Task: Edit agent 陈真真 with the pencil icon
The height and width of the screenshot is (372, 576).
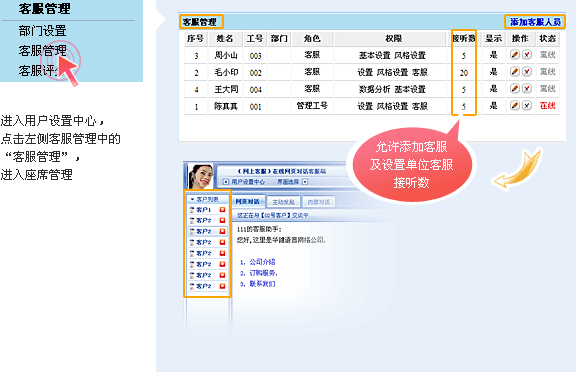Action: tap(515, 106)
